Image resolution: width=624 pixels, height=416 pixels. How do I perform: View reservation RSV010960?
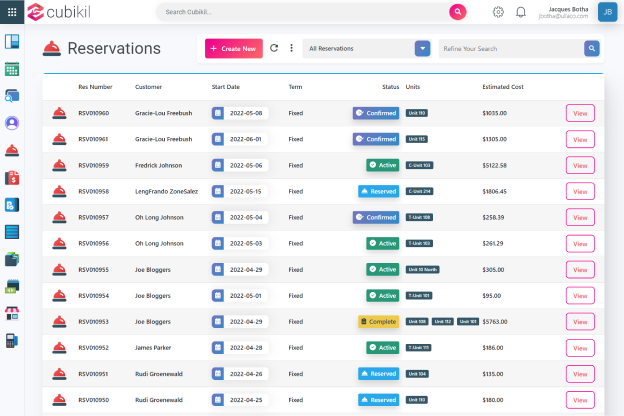[580, 113]
